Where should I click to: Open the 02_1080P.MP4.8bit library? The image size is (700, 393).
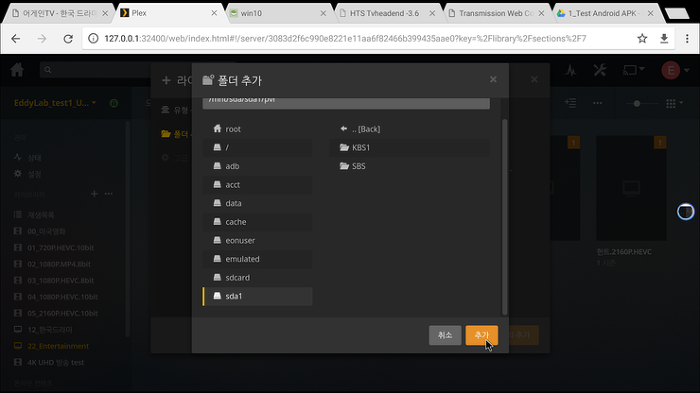click(x=58, y=264)
